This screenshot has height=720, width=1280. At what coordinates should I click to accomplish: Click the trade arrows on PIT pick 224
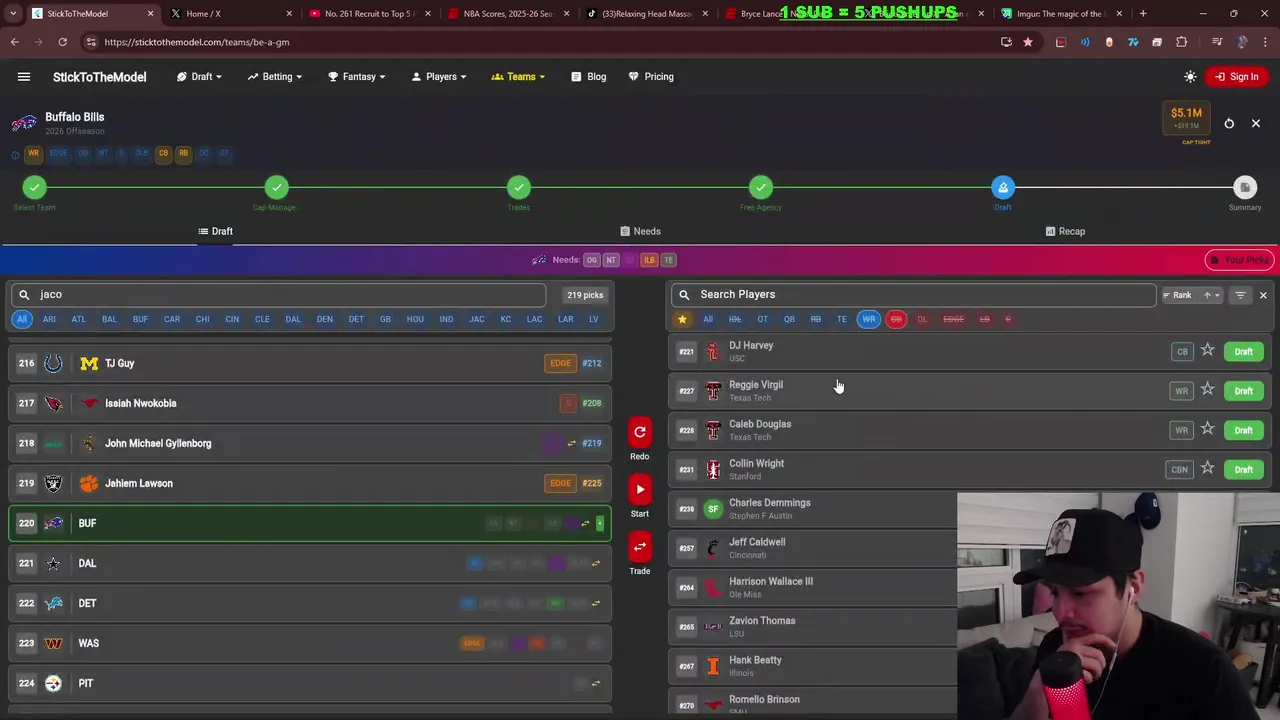click(595, 683)
